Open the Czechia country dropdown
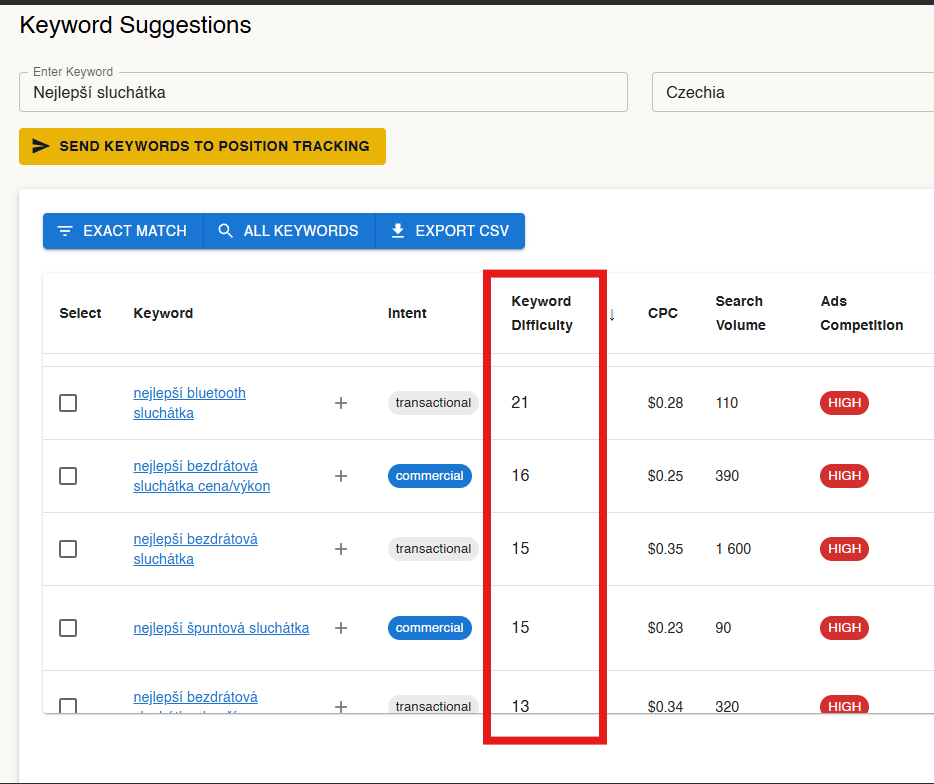The width and height of the screenshot is (934, 784). pyautogui.click(x=790, y=92)
